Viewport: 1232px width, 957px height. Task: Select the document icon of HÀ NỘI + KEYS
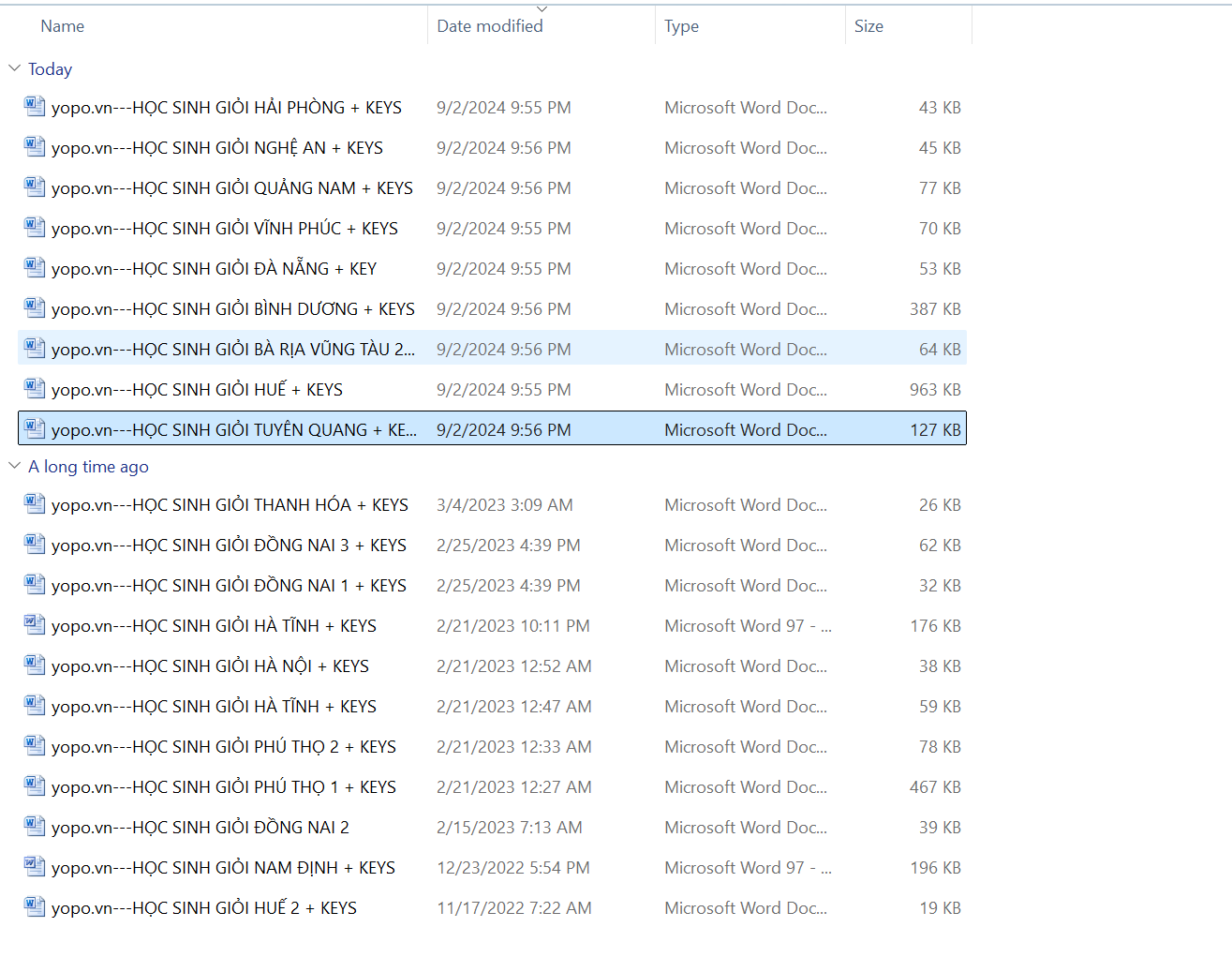(35, 665)
